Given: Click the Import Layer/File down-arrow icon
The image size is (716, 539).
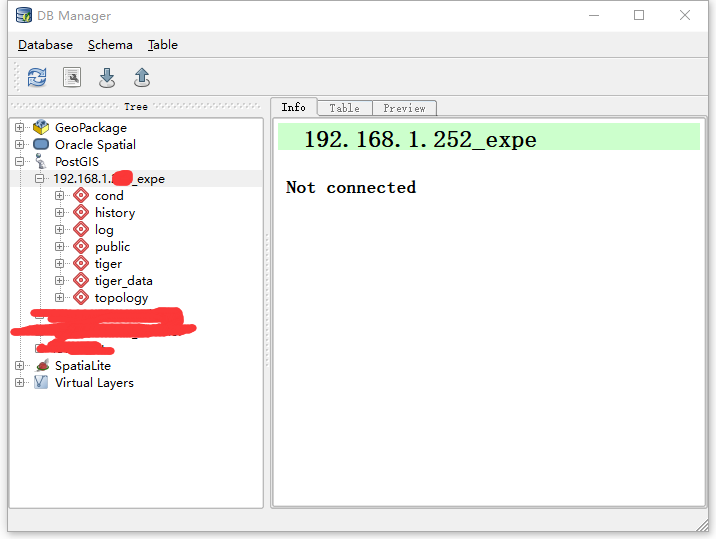Looking at the screenshot, I should tap(107, 78).
